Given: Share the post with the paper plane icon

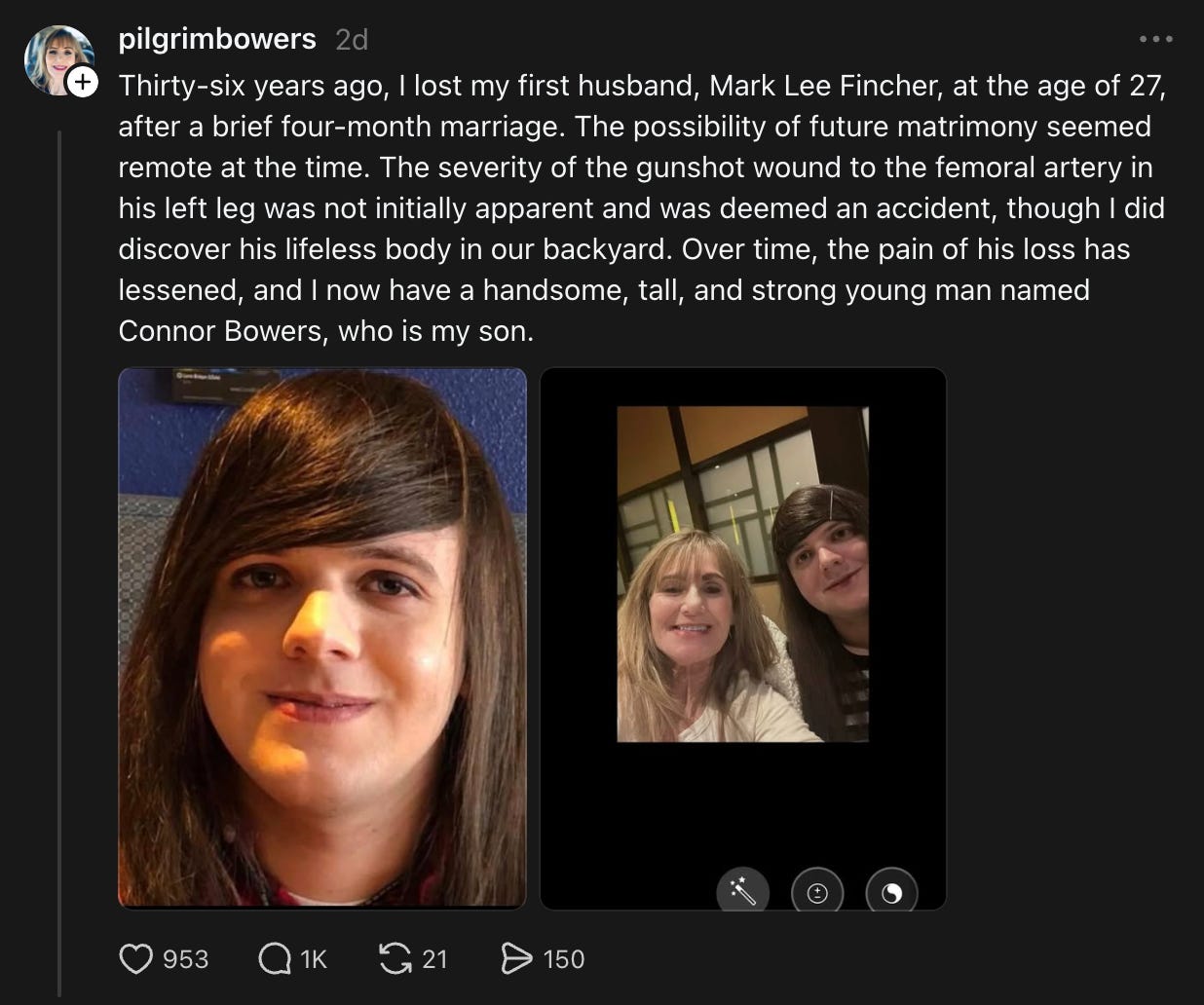Looking at the screenshot, I should tap(515, 959).
